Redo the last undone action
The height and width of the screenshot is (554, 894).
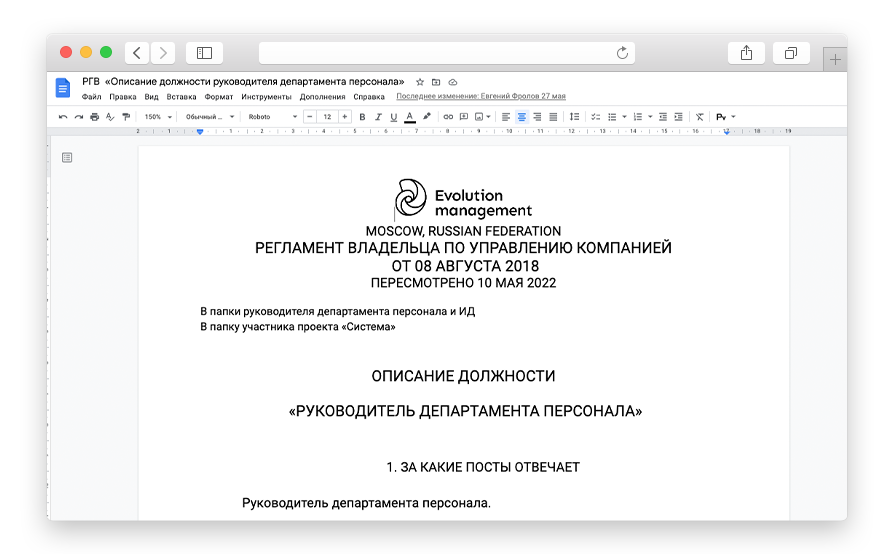[79, 117]
